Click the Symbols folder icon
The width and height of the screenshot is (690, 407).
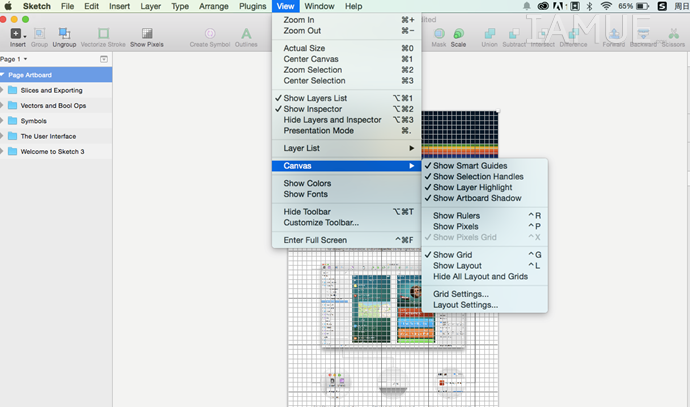pos(13,121)
